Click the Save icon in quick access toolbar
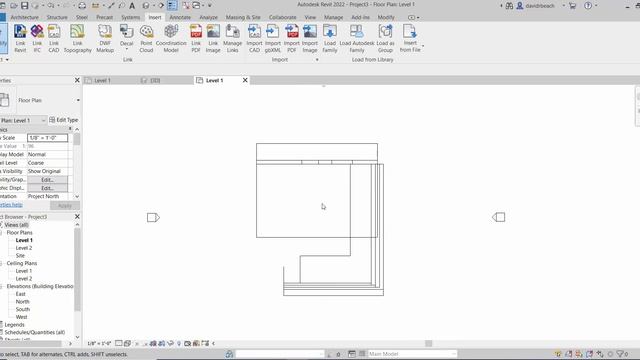 tap(24, 6)
